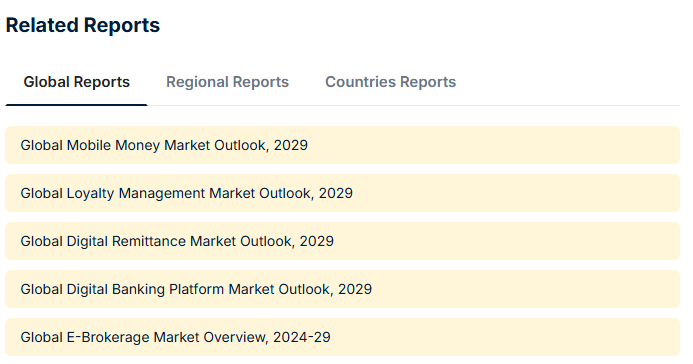The image size is (693, 364).
Task: Select the Global Reports tab
Action: (x=76, y=82)
